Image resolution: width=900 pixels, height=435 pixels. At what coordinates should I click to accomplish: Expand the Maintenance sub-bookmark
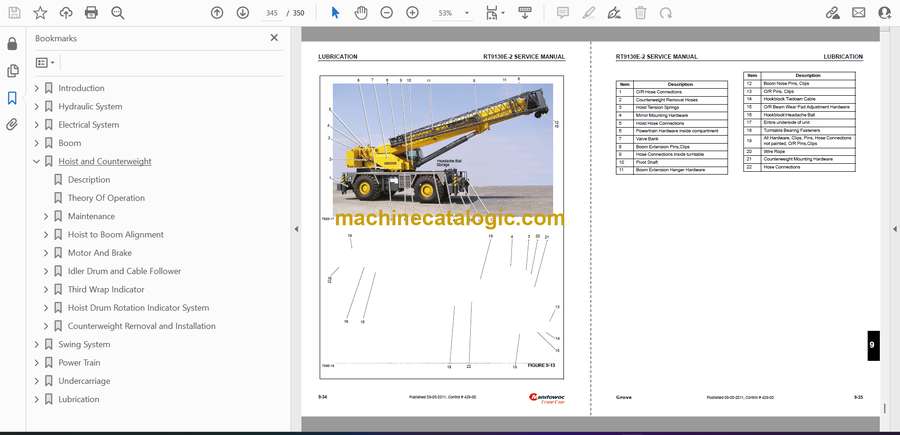point(46,216)
